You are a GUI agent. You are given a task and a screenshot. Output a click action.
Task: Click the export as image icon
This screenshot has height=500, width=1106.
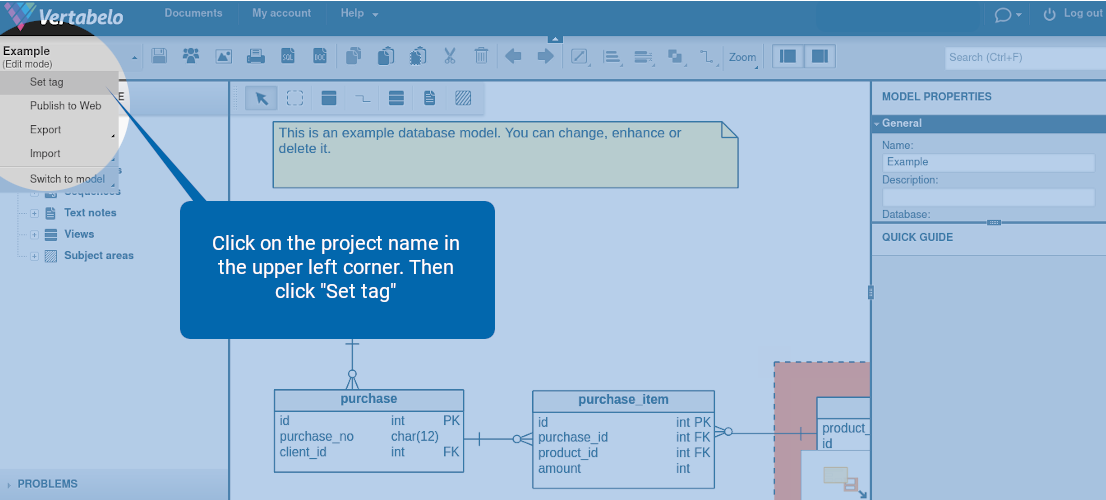point(224,56)
